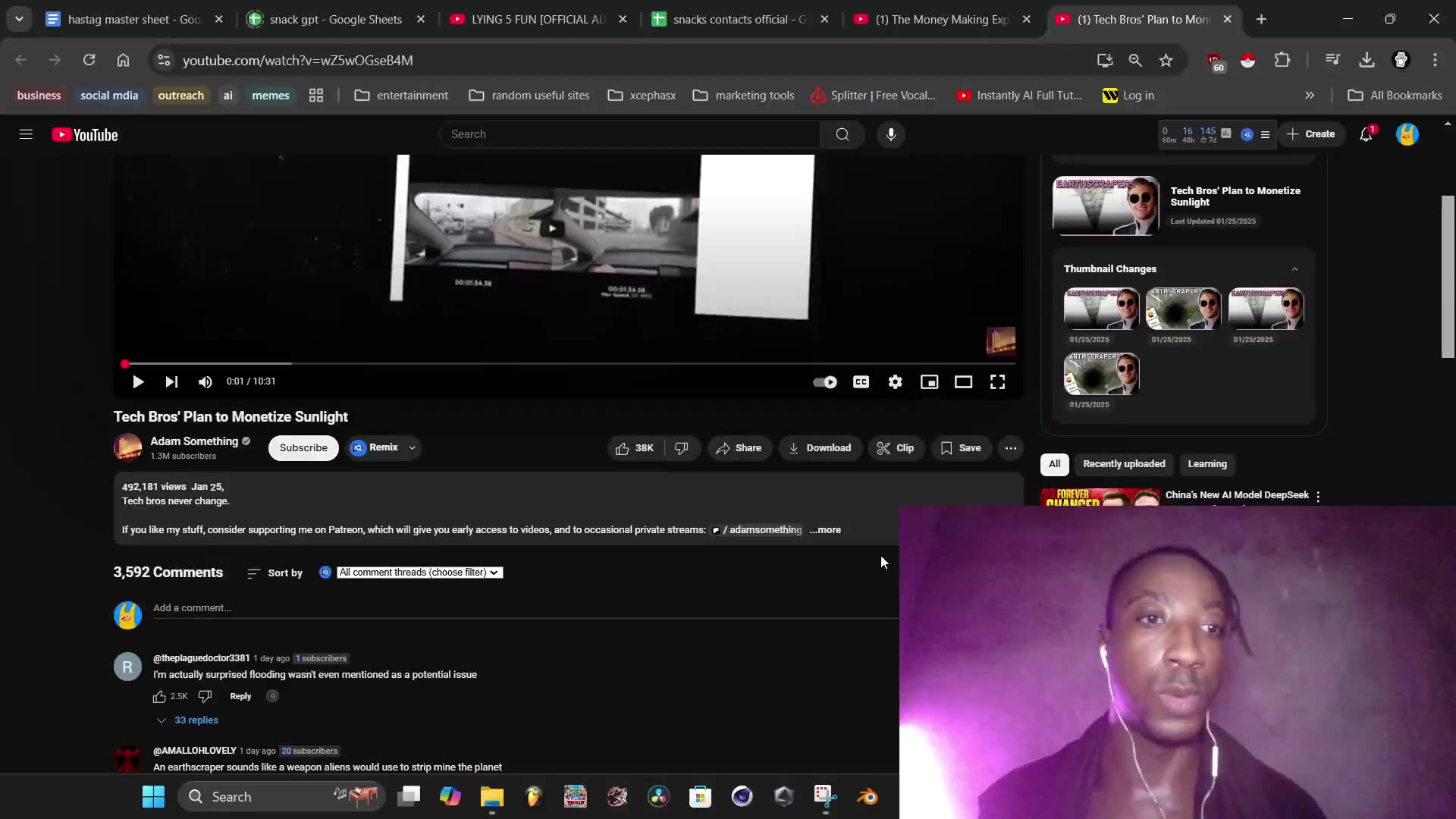Dislike the Tech Bros' video

pos(681,448)
